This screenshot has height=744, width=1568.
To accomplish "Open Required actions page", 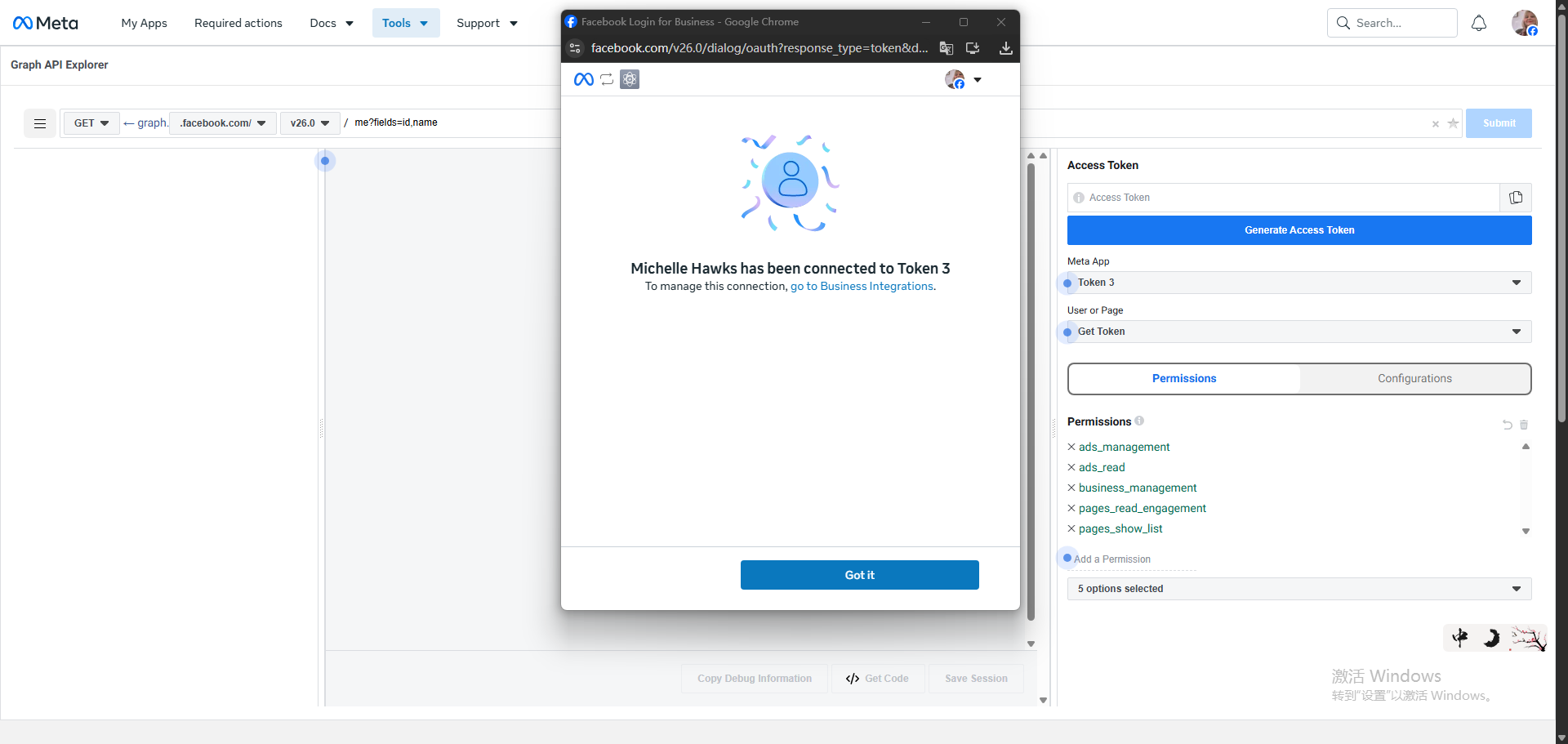I will (238, 23).
